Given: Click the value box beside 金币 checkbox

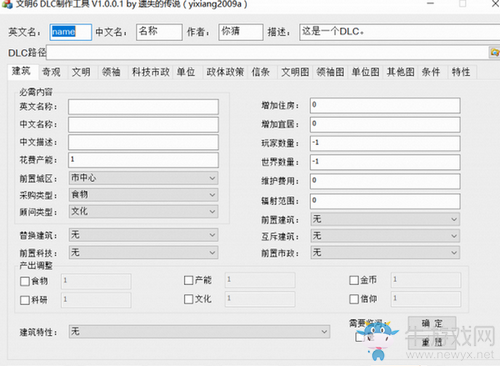Looking at the screenshot, I should tap(426, 280).
